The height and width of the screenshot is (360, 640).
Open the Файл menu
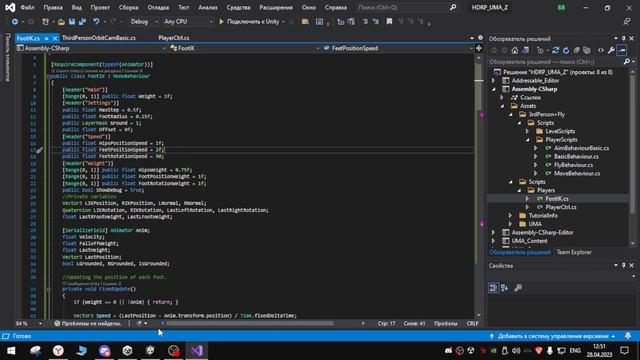pos(27,7)
